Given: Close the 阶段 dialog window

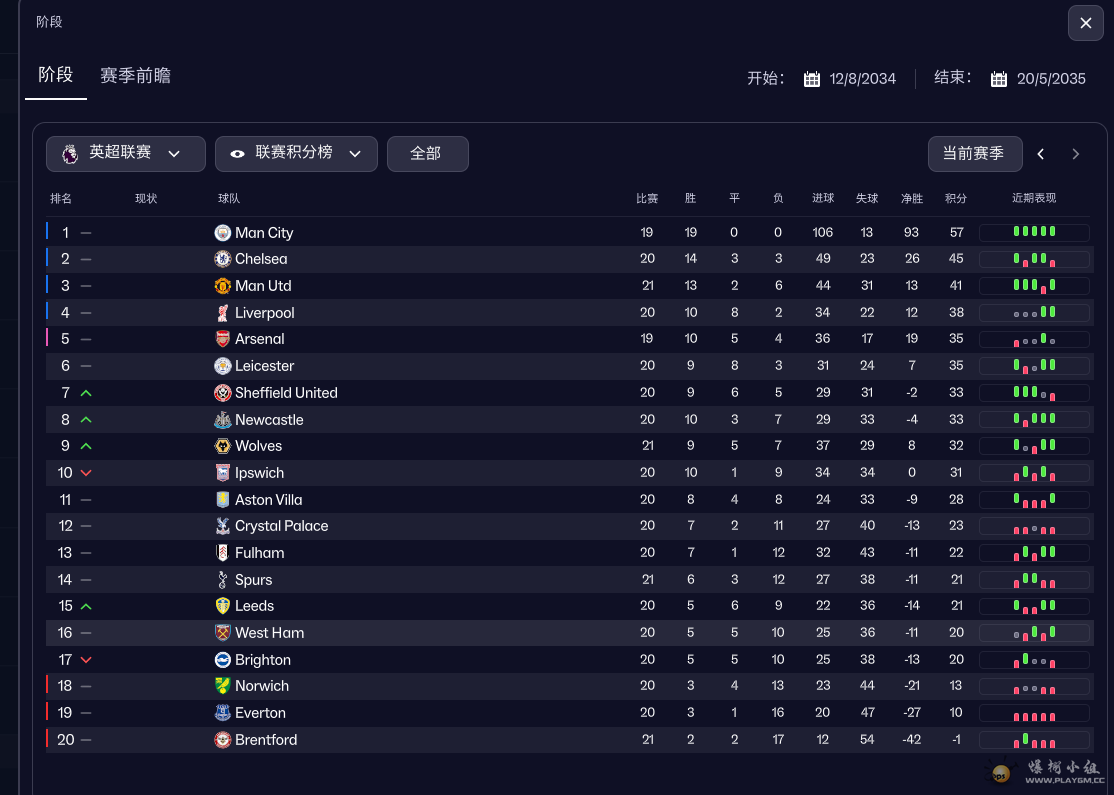Looking at the screenshot, I should click(1086, 23).
